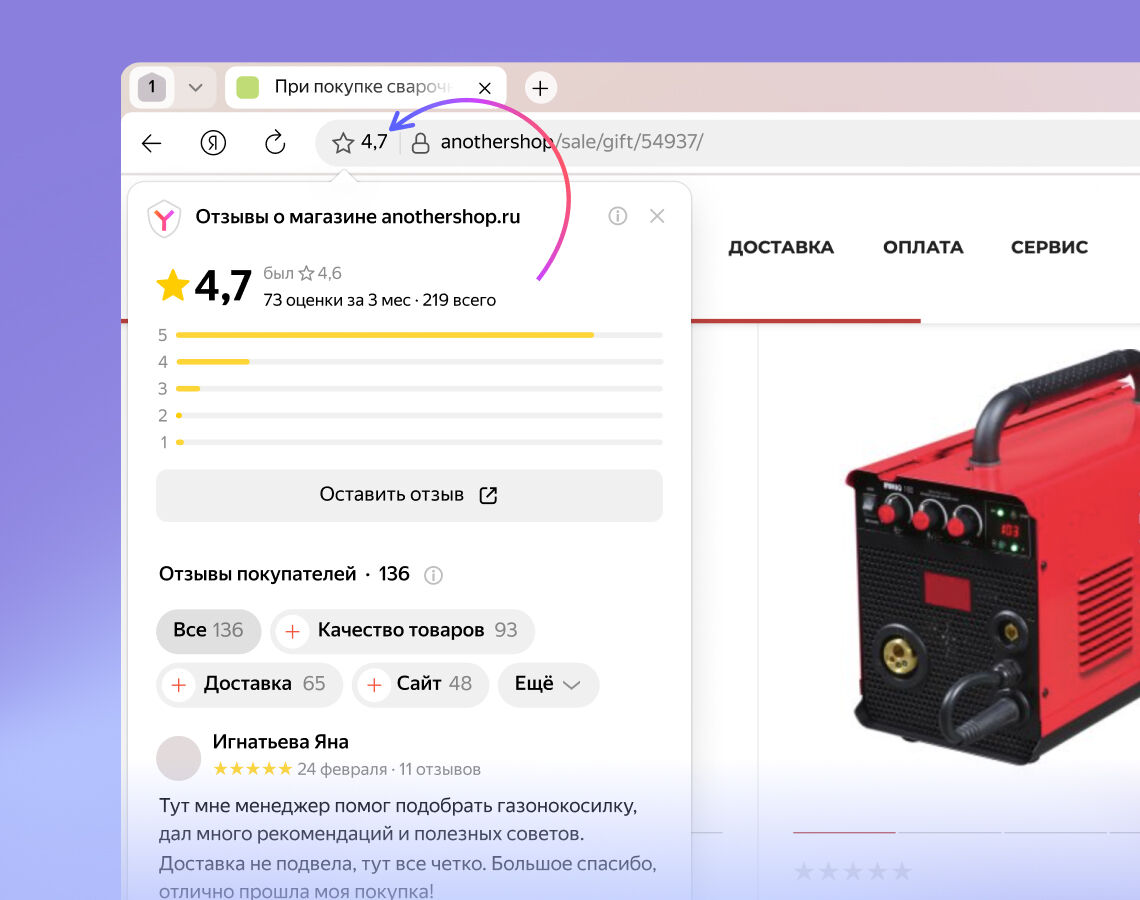Click the plus icon on 'Качество товаров' chip
The height and width of the screenshot is (900, 1140).
(292, 631)
